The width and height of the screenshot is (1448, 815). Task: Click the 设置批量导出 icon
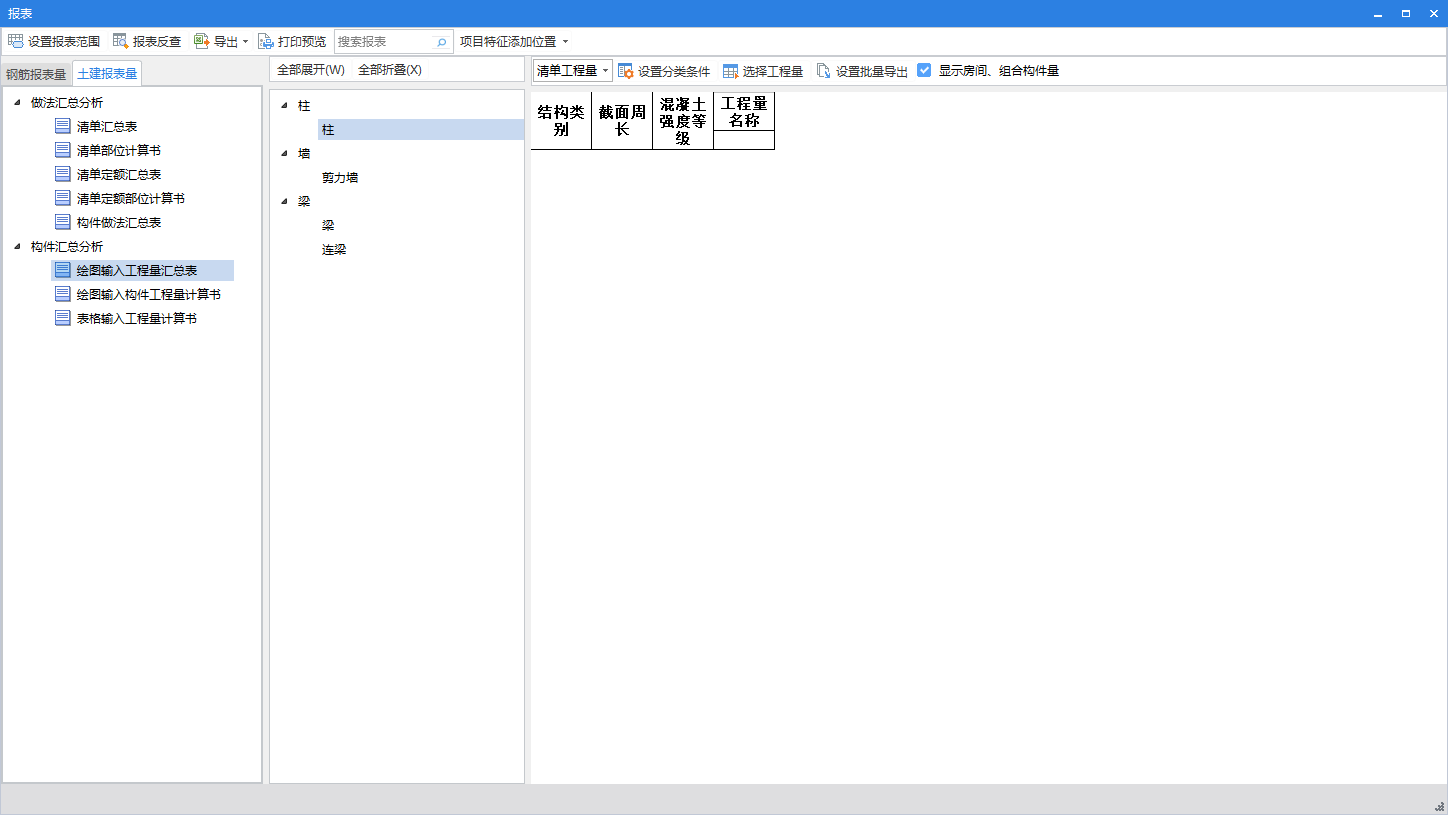coord(824,71)
